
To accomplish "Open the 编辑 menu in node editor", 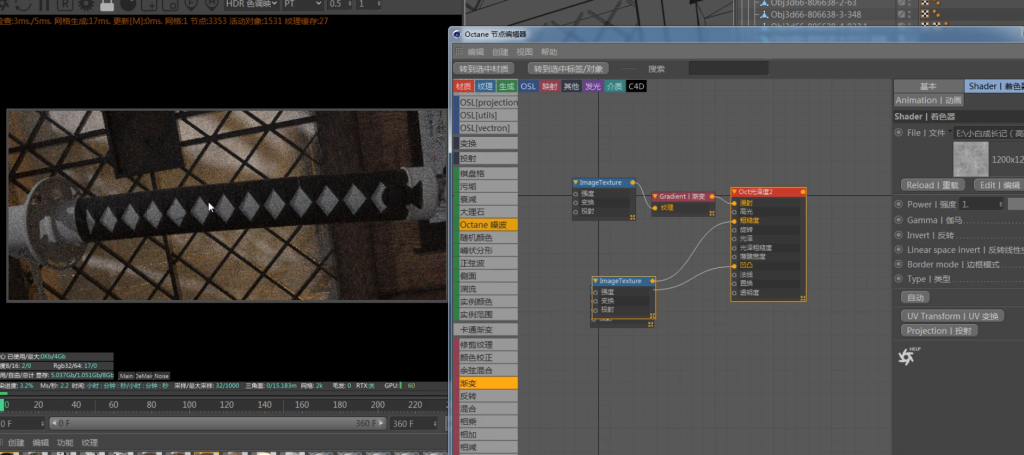I will click(x=475, y=52).
